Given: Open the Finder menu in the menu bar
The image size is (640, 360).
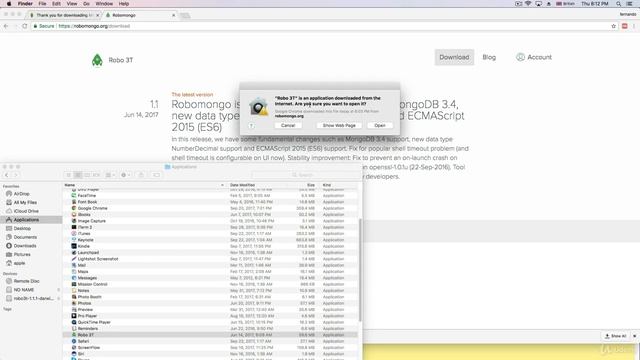Looking at the screenshot, I should coord(25,4).
